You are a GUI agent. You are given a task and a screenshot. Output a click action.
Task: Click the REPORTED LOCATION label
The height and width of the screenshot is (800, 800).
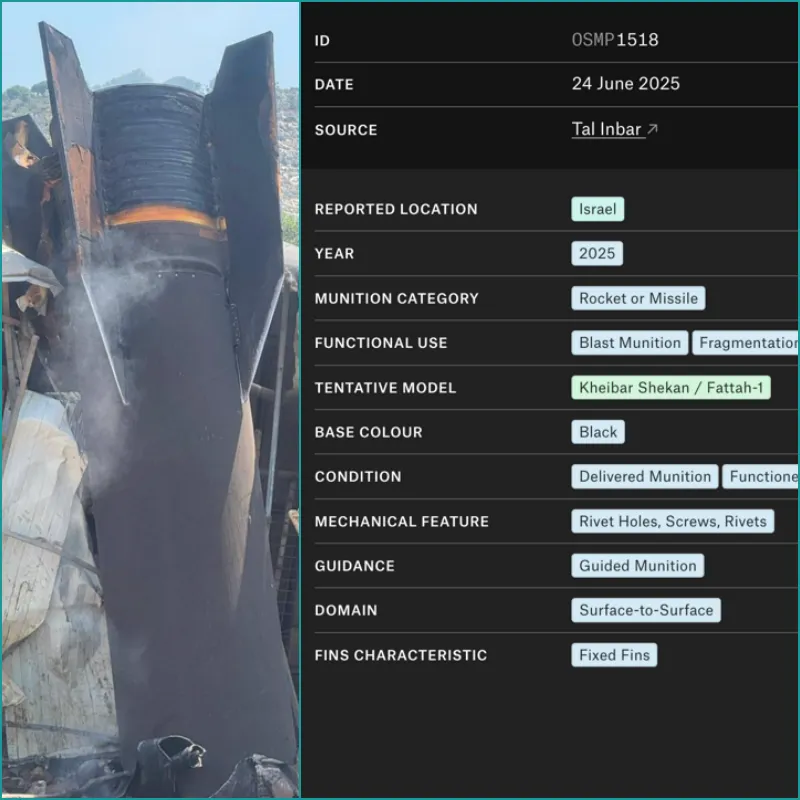[396, 209]
